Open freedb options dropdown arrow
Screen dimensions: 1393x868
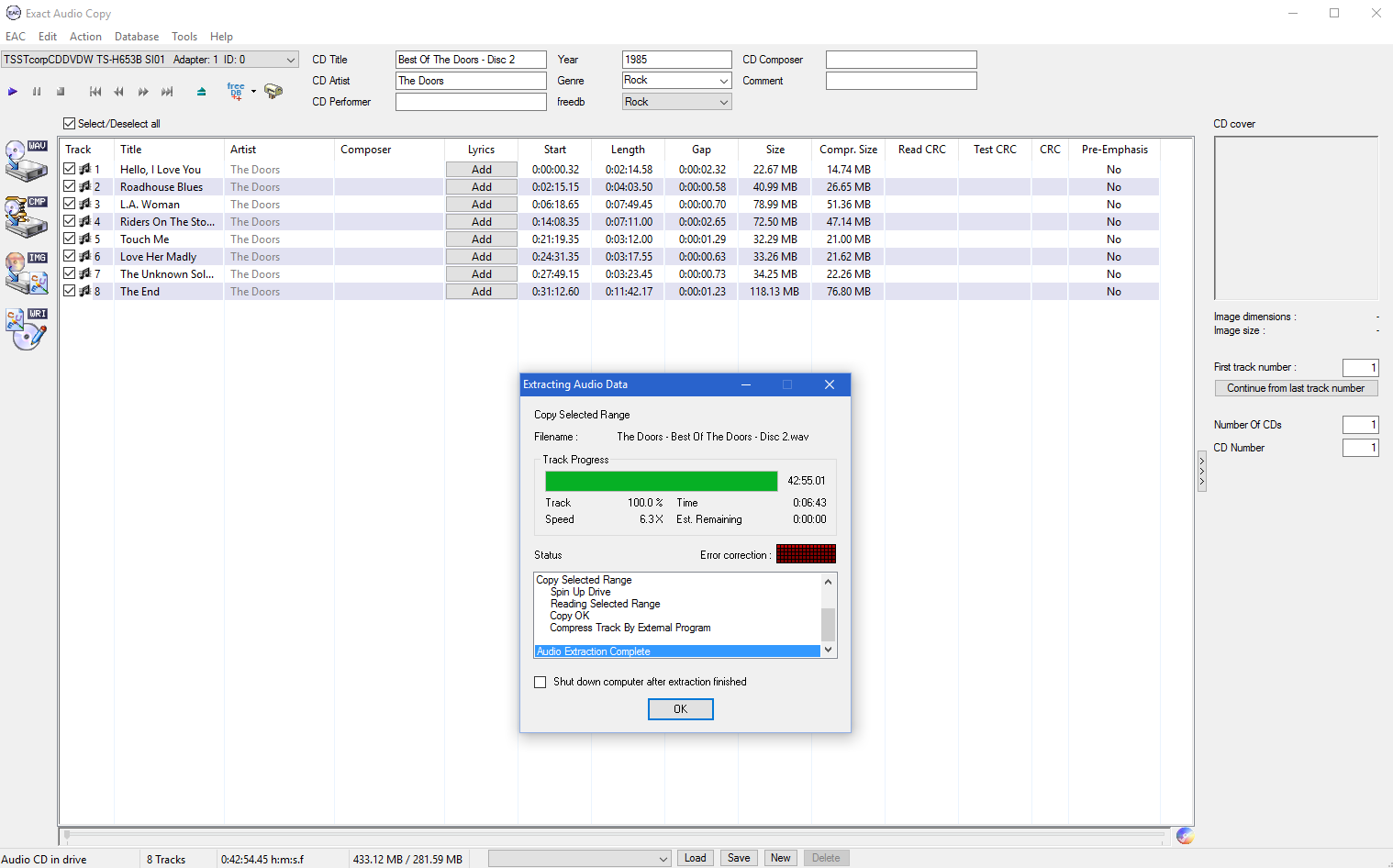(x=253, y=92)
